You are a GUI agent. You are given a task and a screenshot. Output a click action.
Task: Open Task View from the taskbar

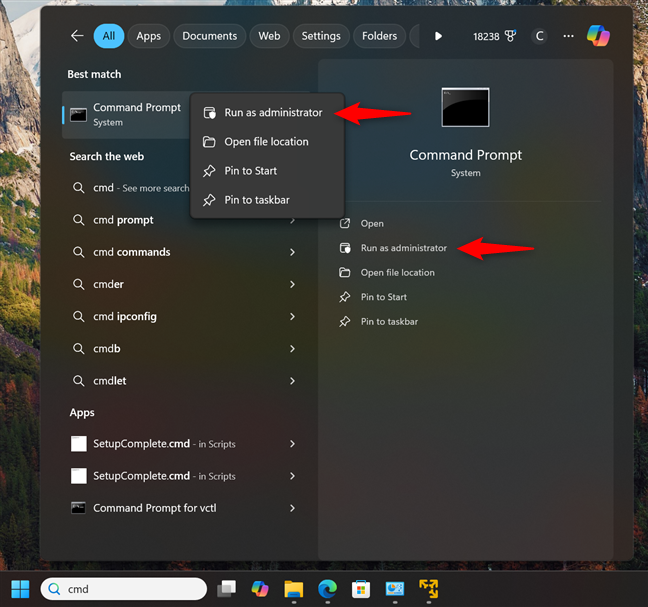click(226, 589)
